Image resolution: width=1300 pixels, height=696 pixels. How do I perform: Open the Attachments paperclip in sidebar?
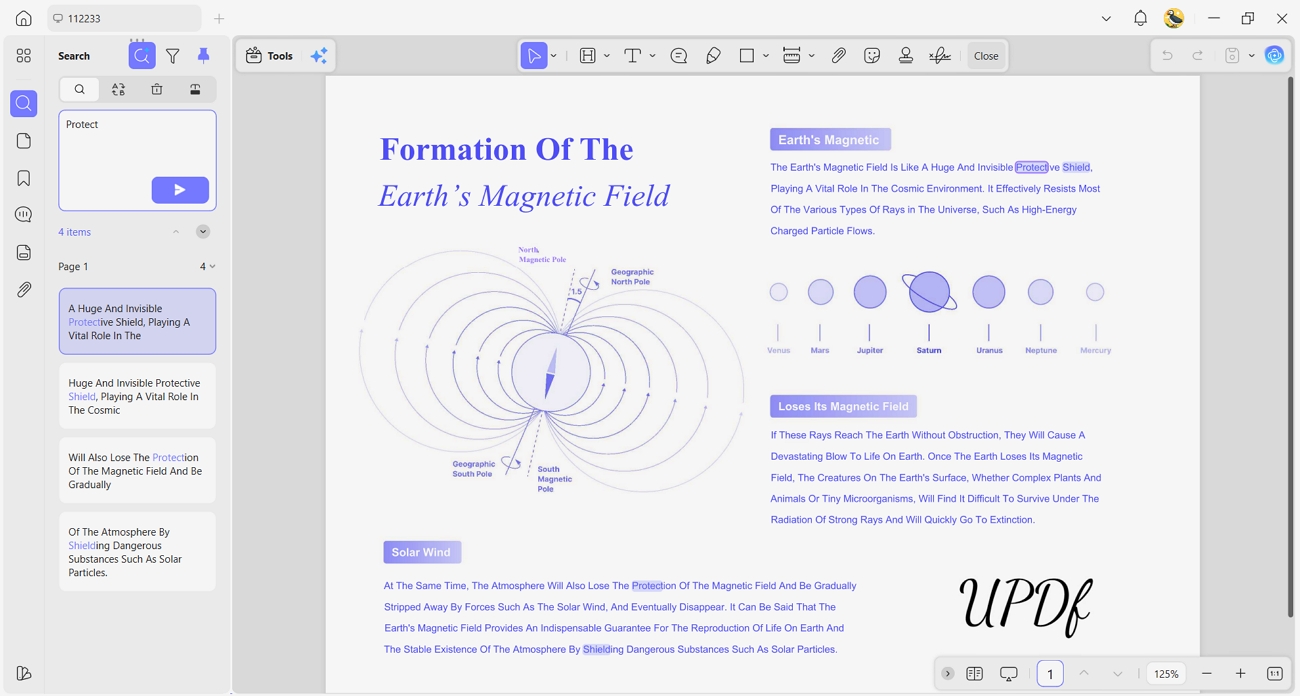23,289
